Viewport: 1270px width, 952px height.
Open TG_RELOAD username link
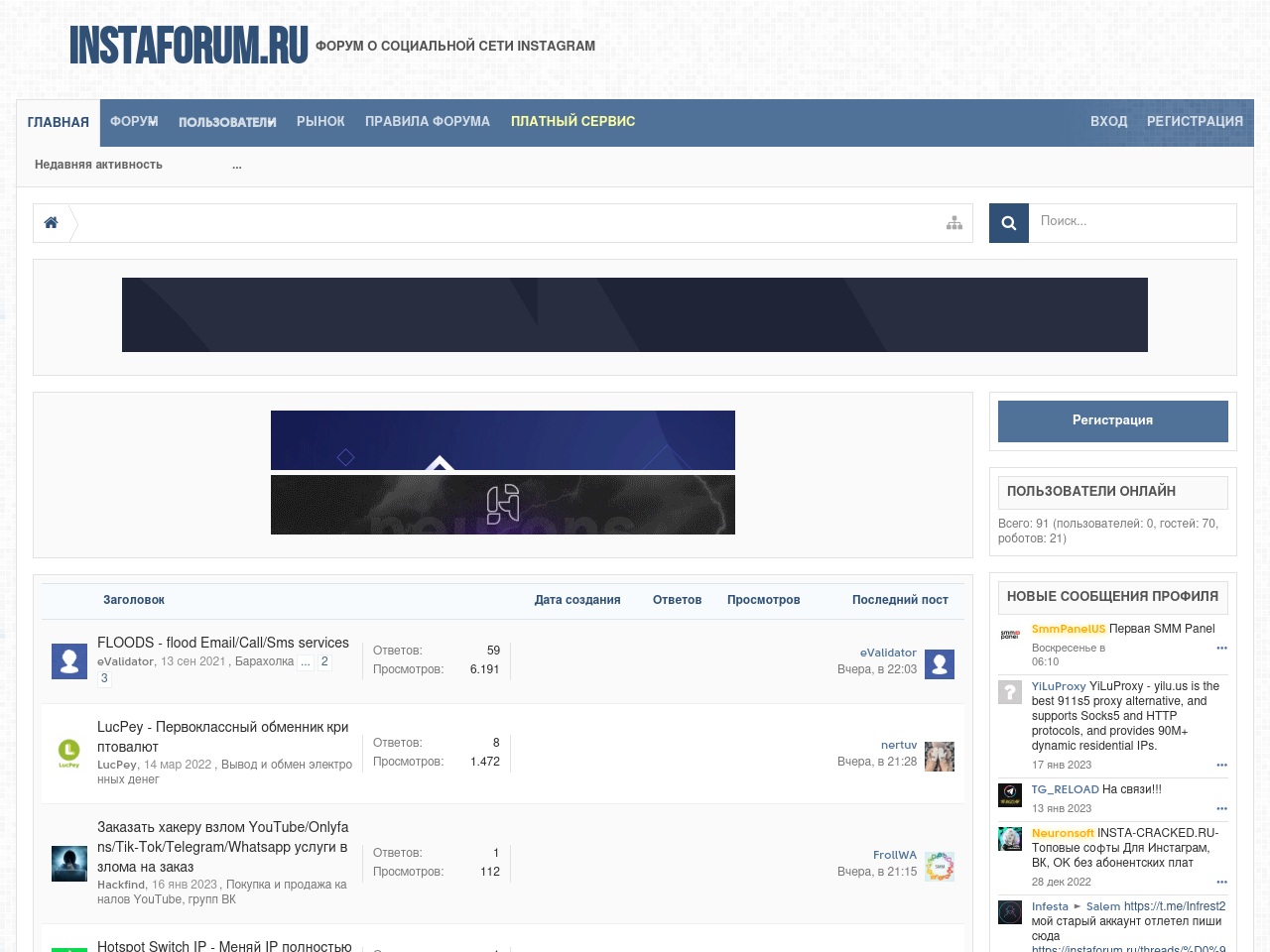coord(1066,789)
